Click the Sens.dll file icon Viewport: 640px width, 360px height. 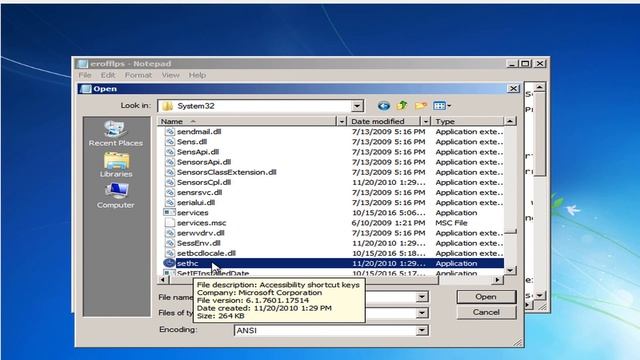point(169,142)
